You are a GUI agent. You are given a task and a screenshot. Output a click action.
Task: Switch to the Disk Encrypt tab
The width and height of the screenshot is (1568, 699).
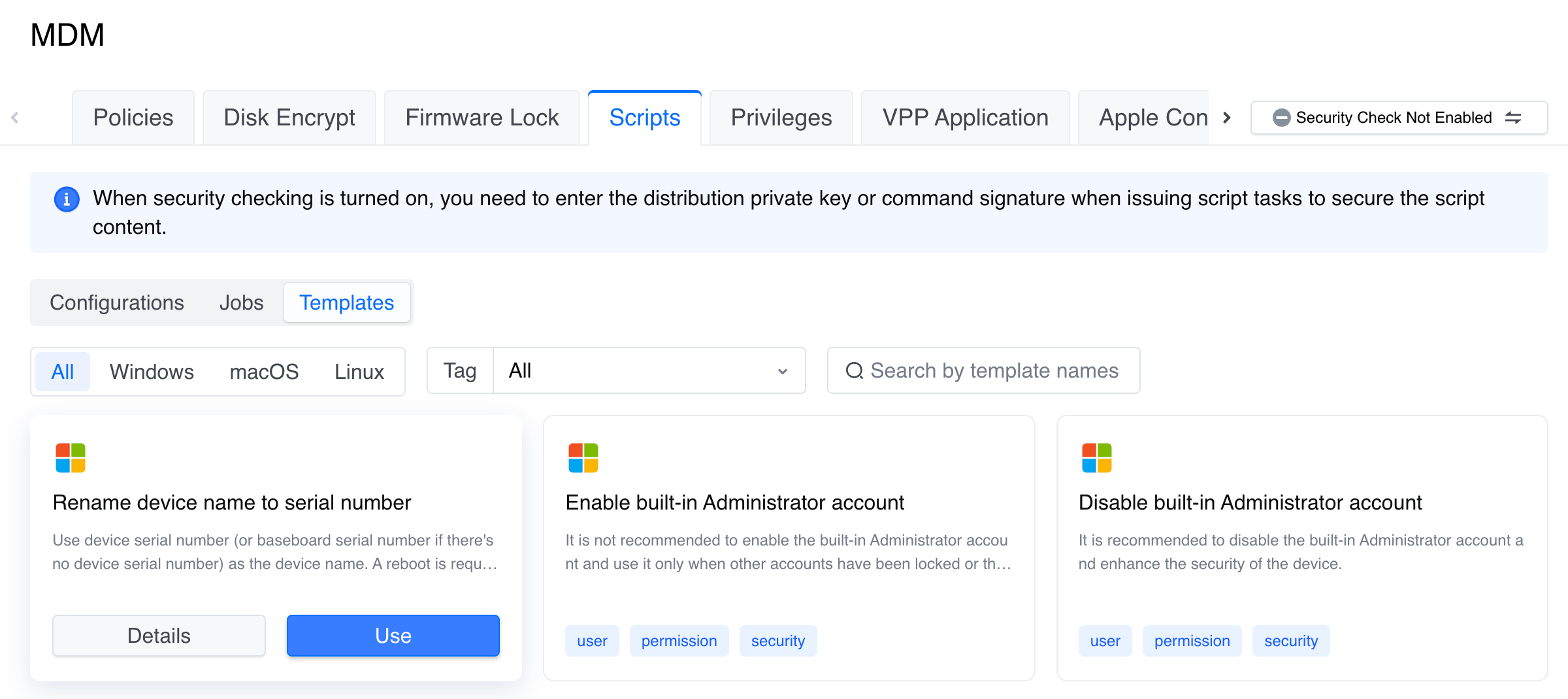point(289,118)
